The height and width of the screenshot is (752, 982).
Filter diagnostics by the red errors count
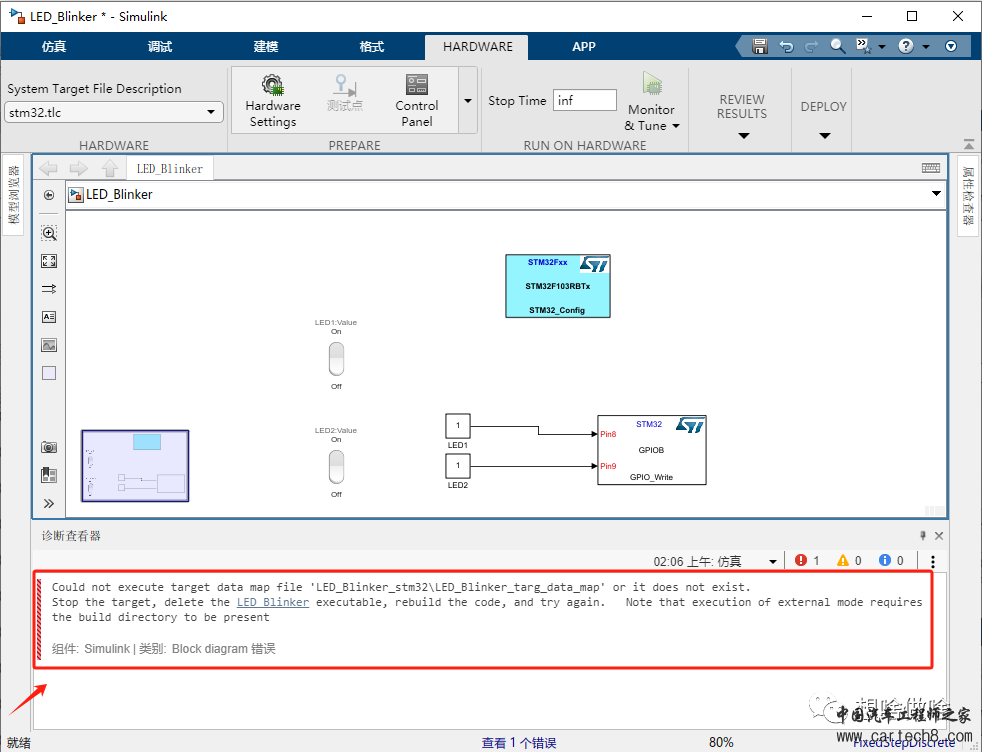pyautogui.click(x=807, y=560)
